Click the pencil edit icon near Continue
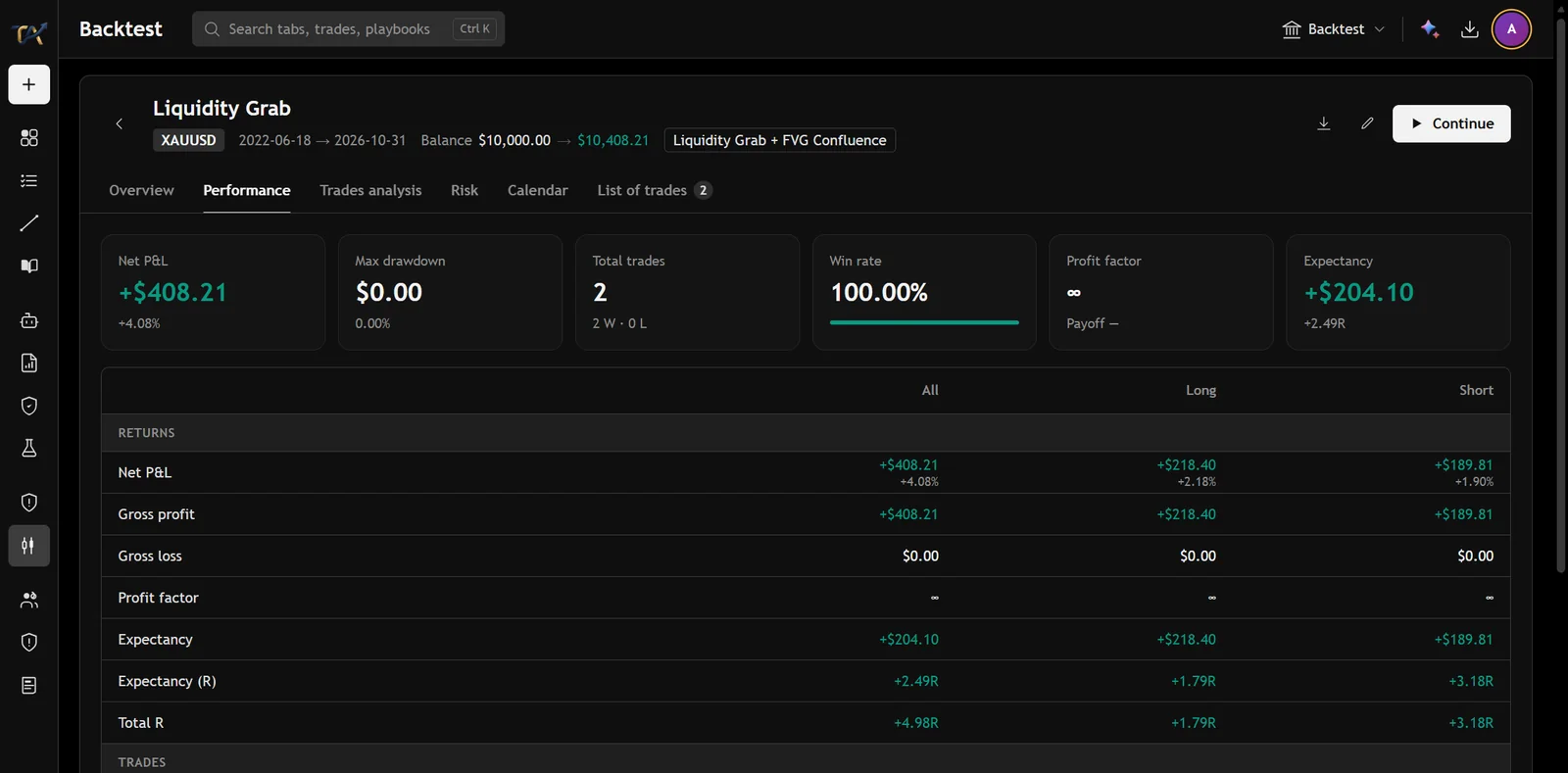1568x773 pixels. [1367, 123]
